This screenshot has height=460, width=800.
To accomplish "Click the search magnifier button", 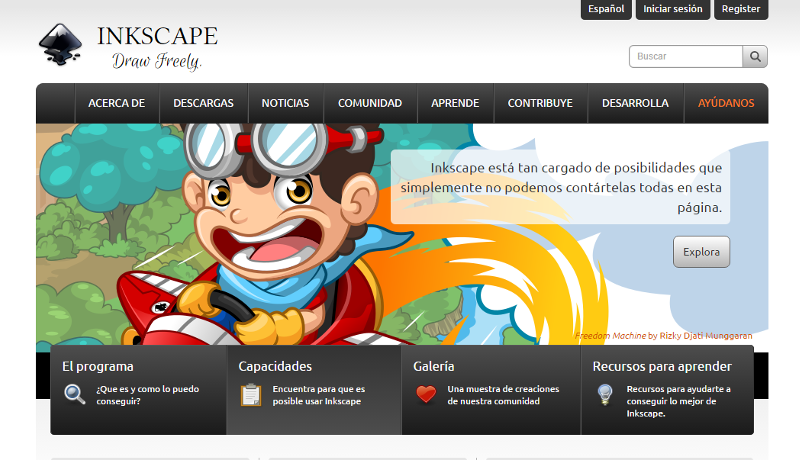I will point(756,57).
